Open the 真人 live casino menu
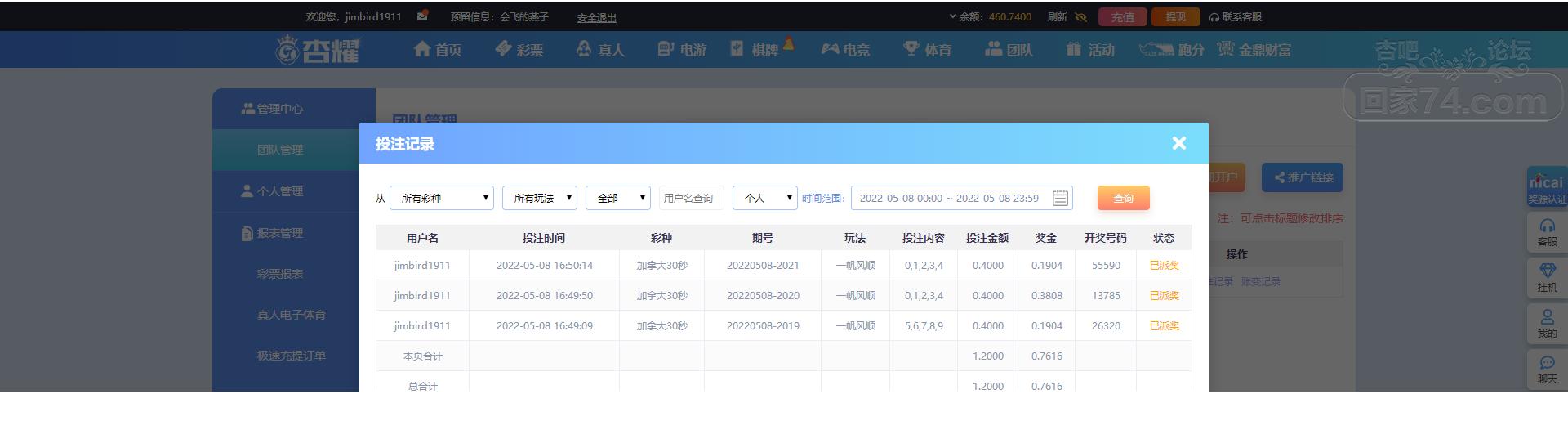Image resolution: width=1568 pixels, height=448 pixels. tap(600, 50)
